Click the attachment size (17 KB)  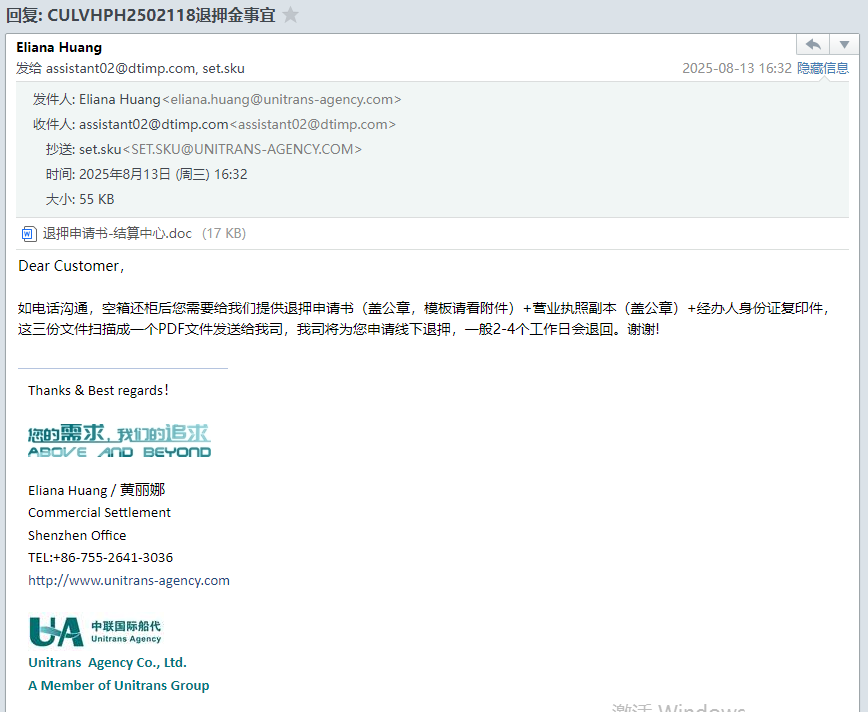[x=224, y=233]
